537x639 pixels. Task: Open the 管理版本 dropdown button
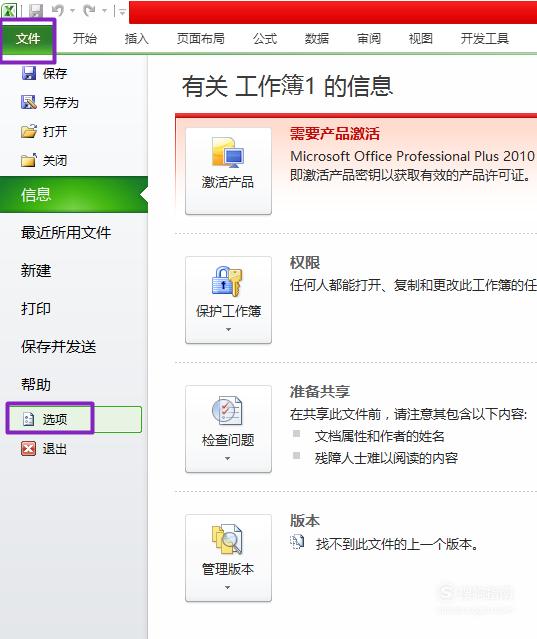tap(228, 557)
